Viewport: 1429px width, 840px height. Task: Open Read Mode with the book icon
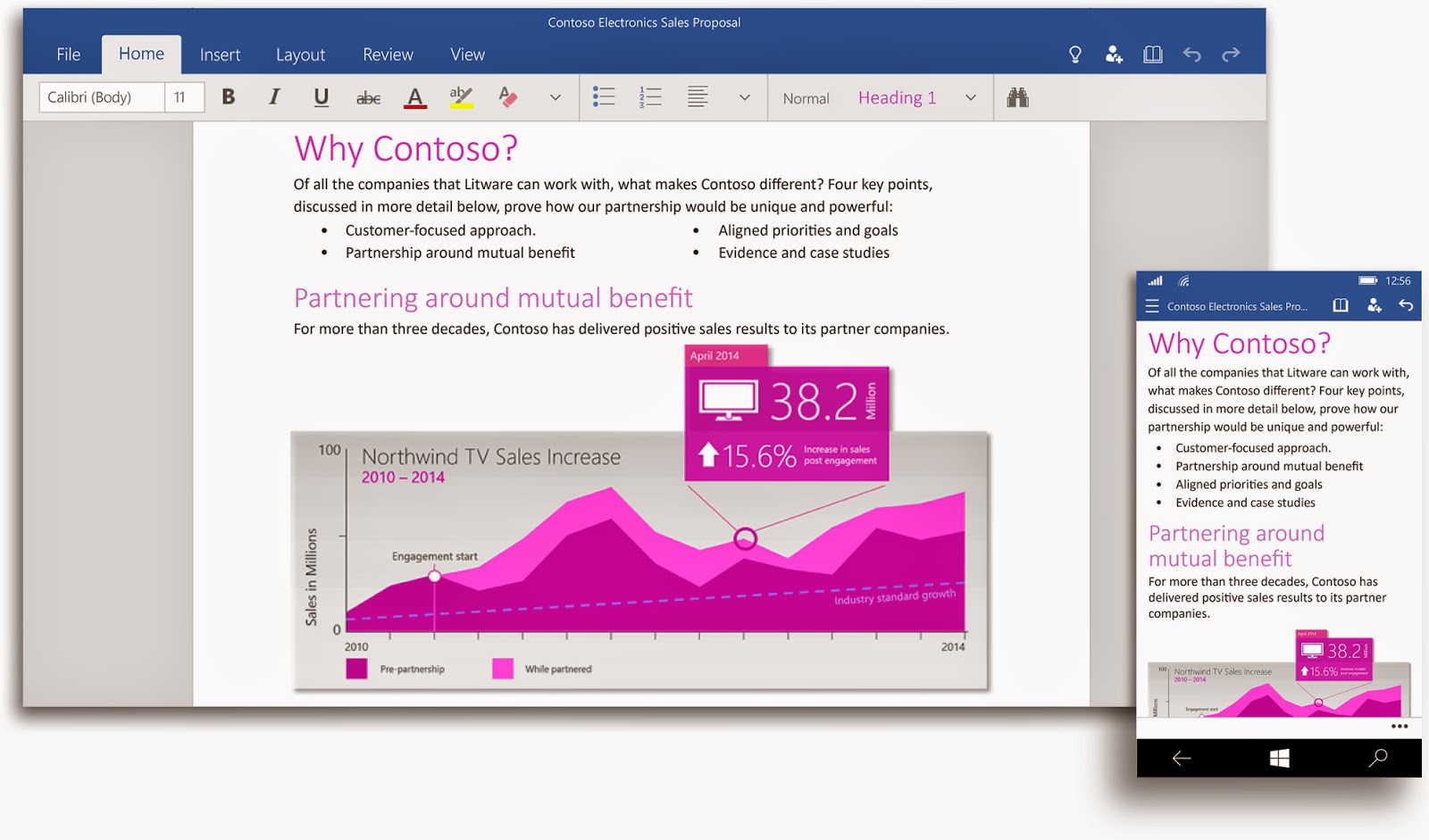point(1153,54)
